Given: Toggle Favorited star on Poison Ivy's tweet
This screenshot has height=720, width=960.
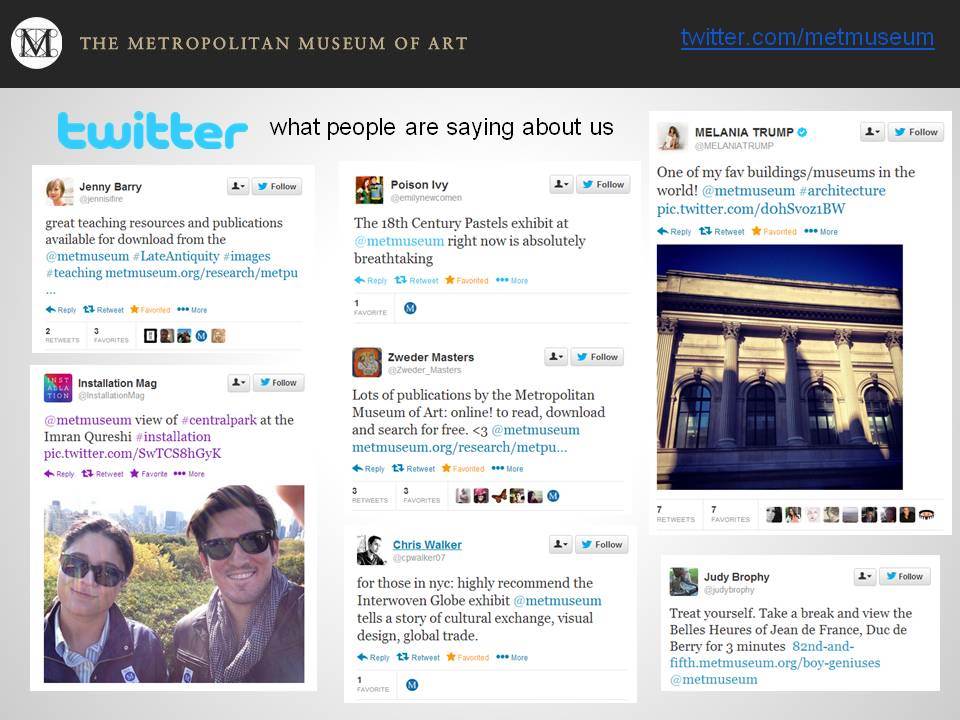Looking at the screenshot, I should (467, 280).
